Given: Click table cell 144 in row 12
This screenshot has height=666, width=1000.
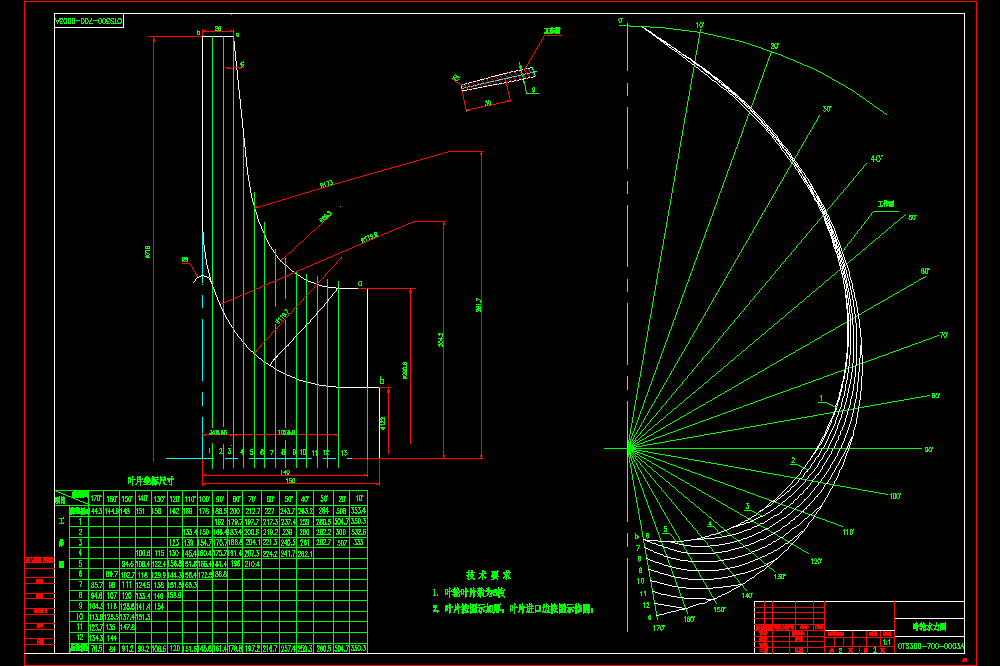Looking at the screenshot, I should coord(112,637).
